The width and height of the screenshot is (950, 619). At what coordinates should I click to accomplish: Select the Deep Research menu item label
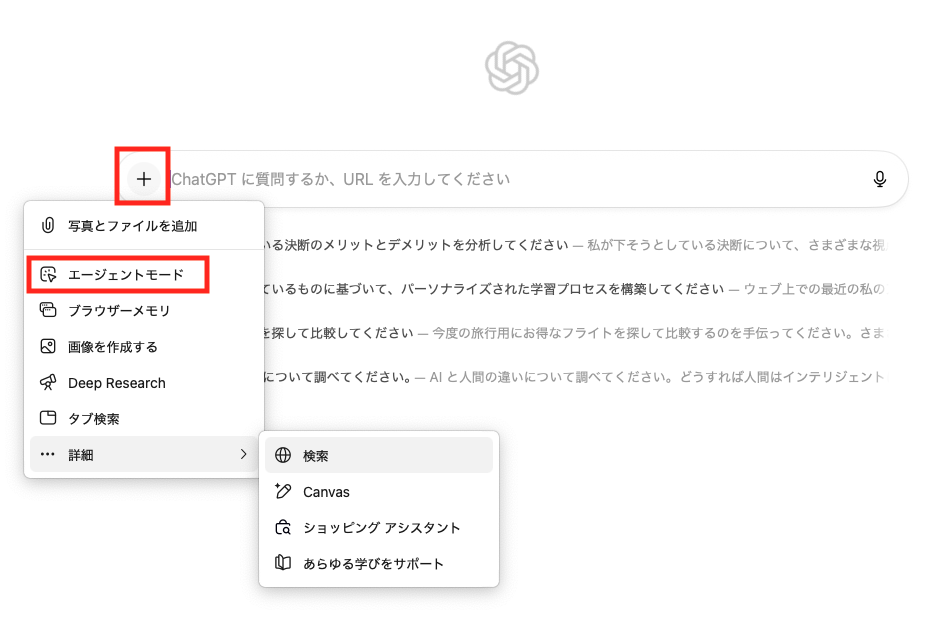click(117, 383)
